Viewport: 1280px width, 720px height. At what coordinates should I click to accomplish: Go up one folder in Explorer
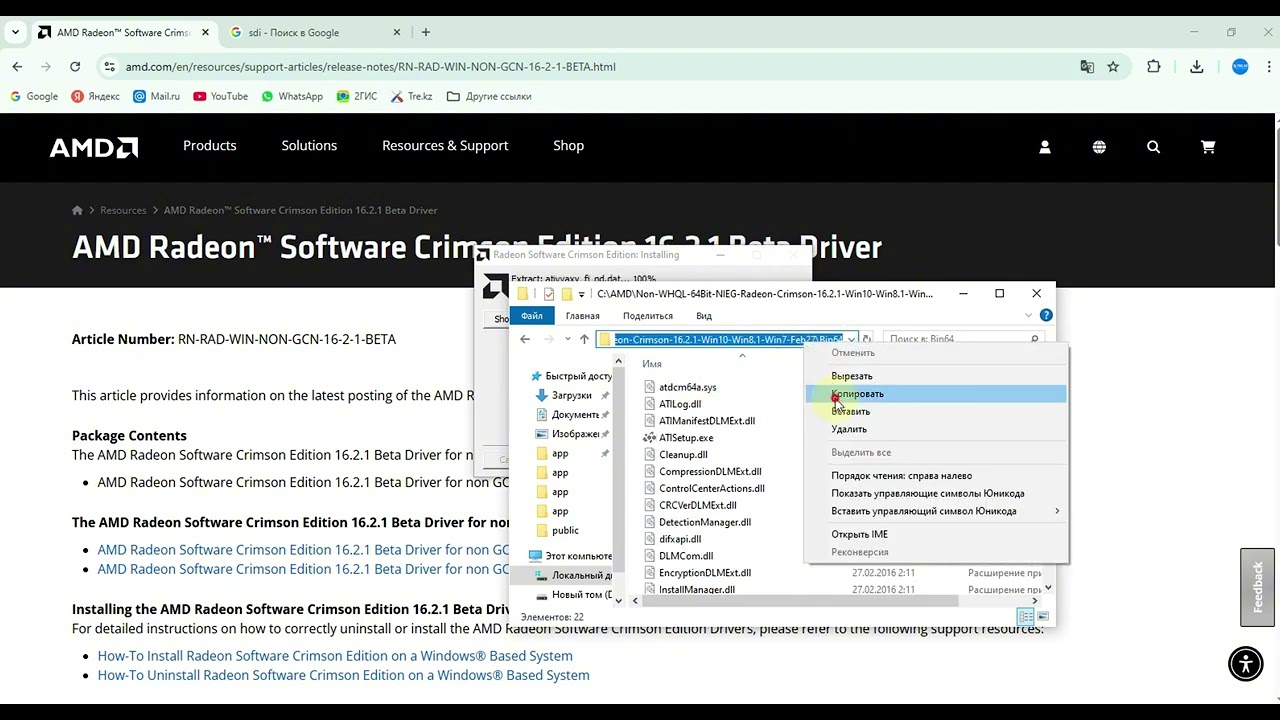[584, 339]
